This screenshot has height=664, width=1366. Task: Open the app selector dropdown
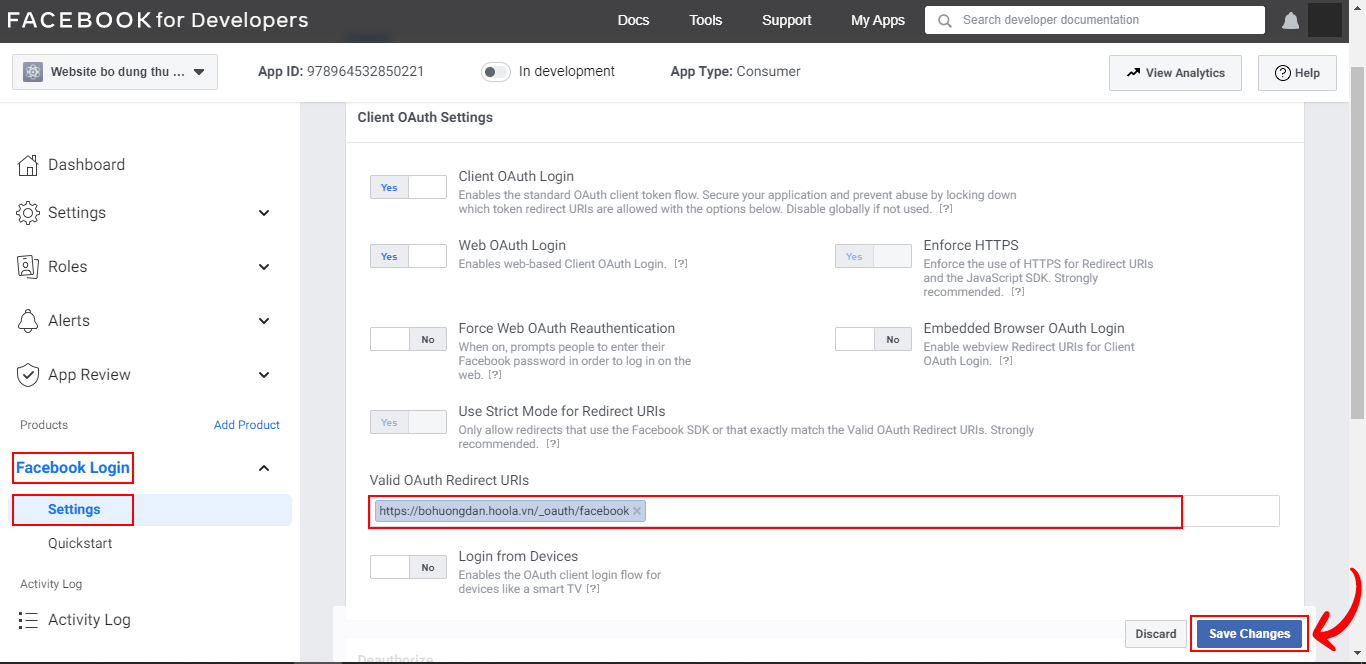115,72
